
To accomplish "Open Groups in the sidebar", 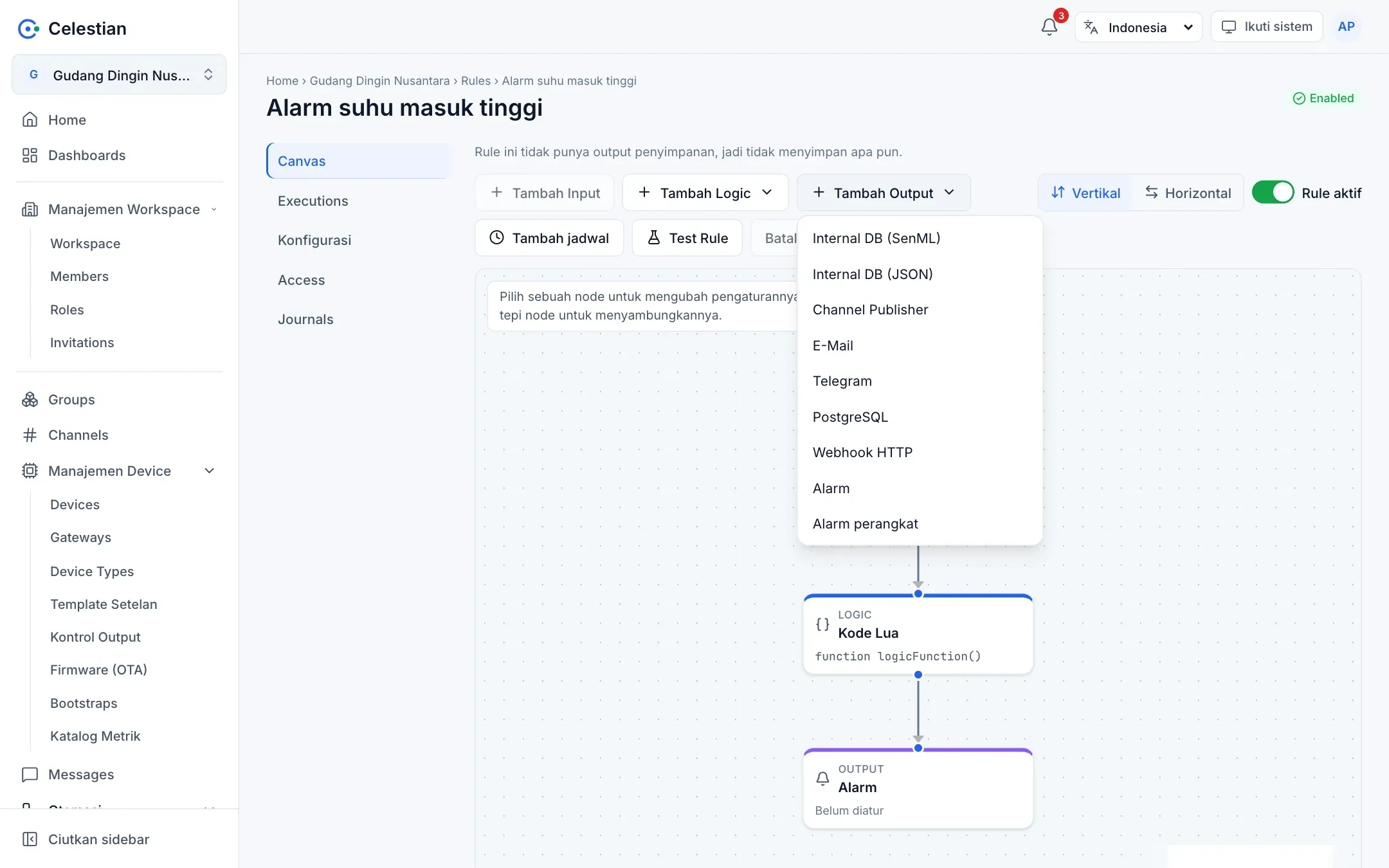I will [x=119, y=399].
